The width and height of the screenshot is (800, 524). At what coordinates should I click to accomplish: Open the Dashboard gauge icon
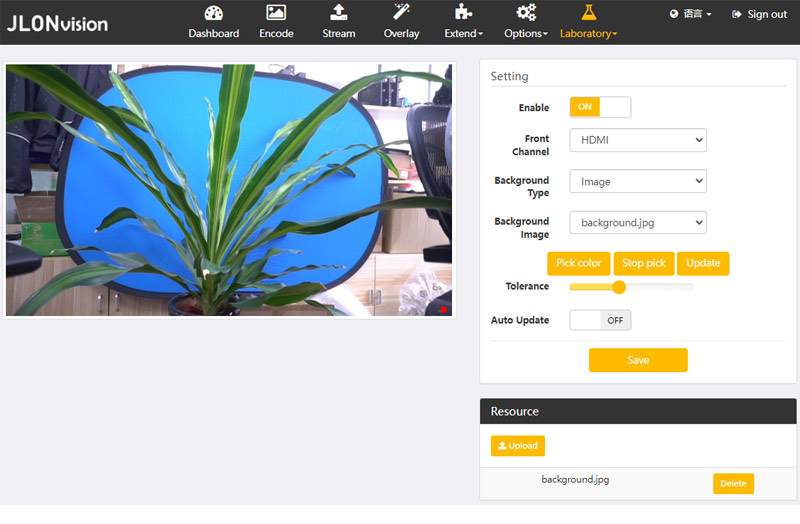[x=214, y=13]
